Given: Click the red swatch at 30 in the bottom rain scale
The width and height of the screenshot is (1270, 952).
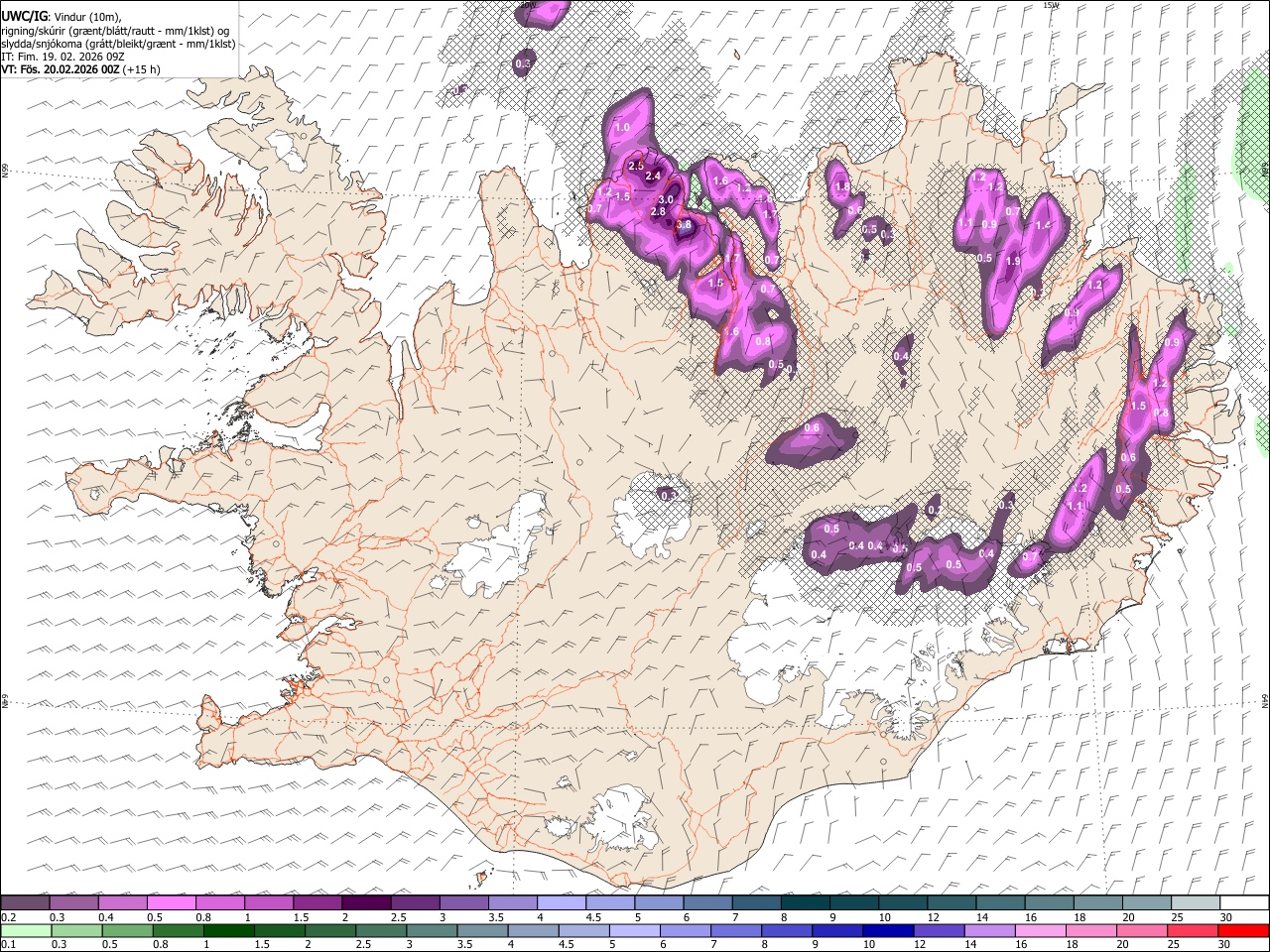Looking at the screenshot, I should [x=1243, y=930].
